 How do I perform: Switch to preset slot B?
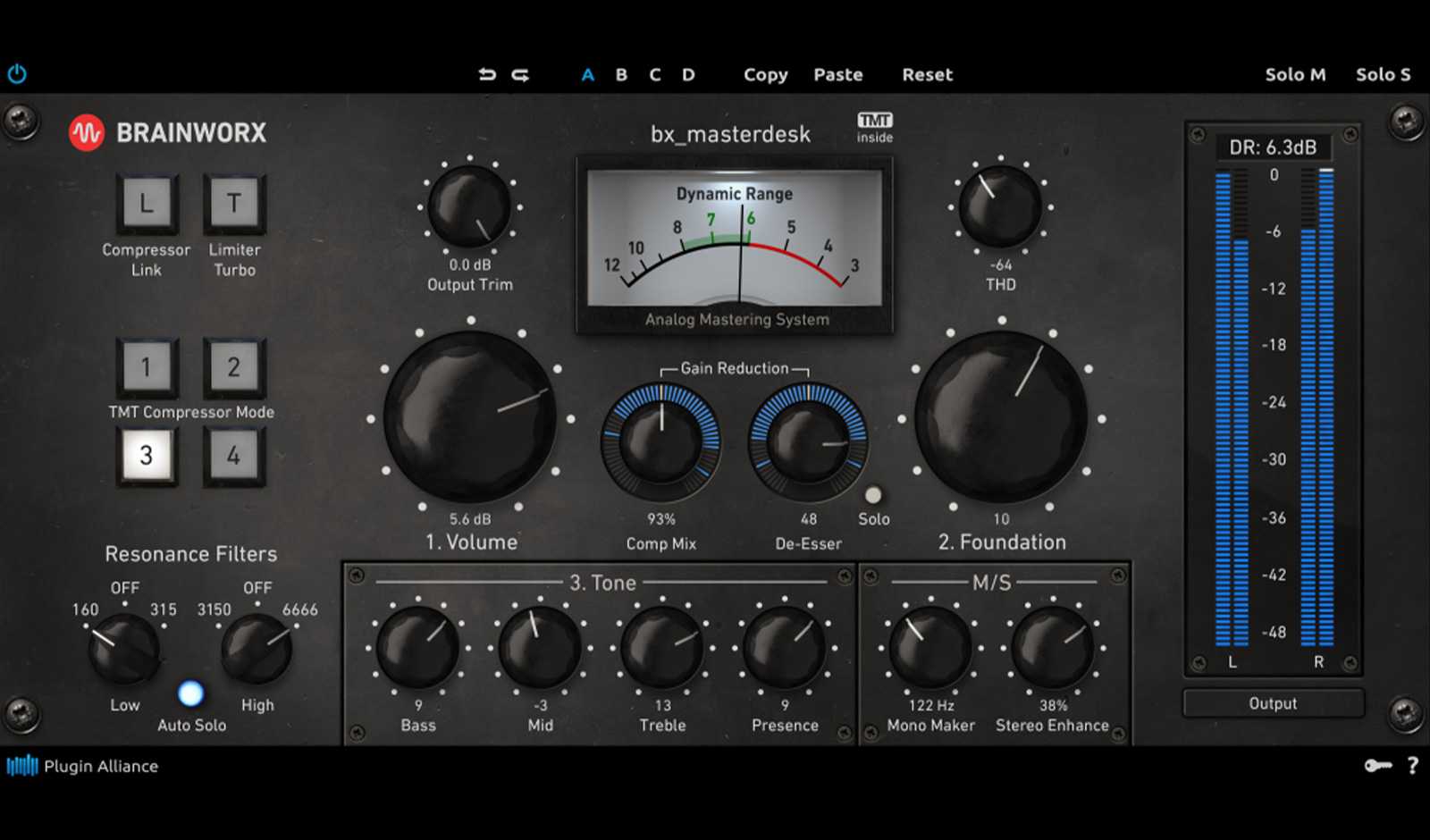click(620, 75)
